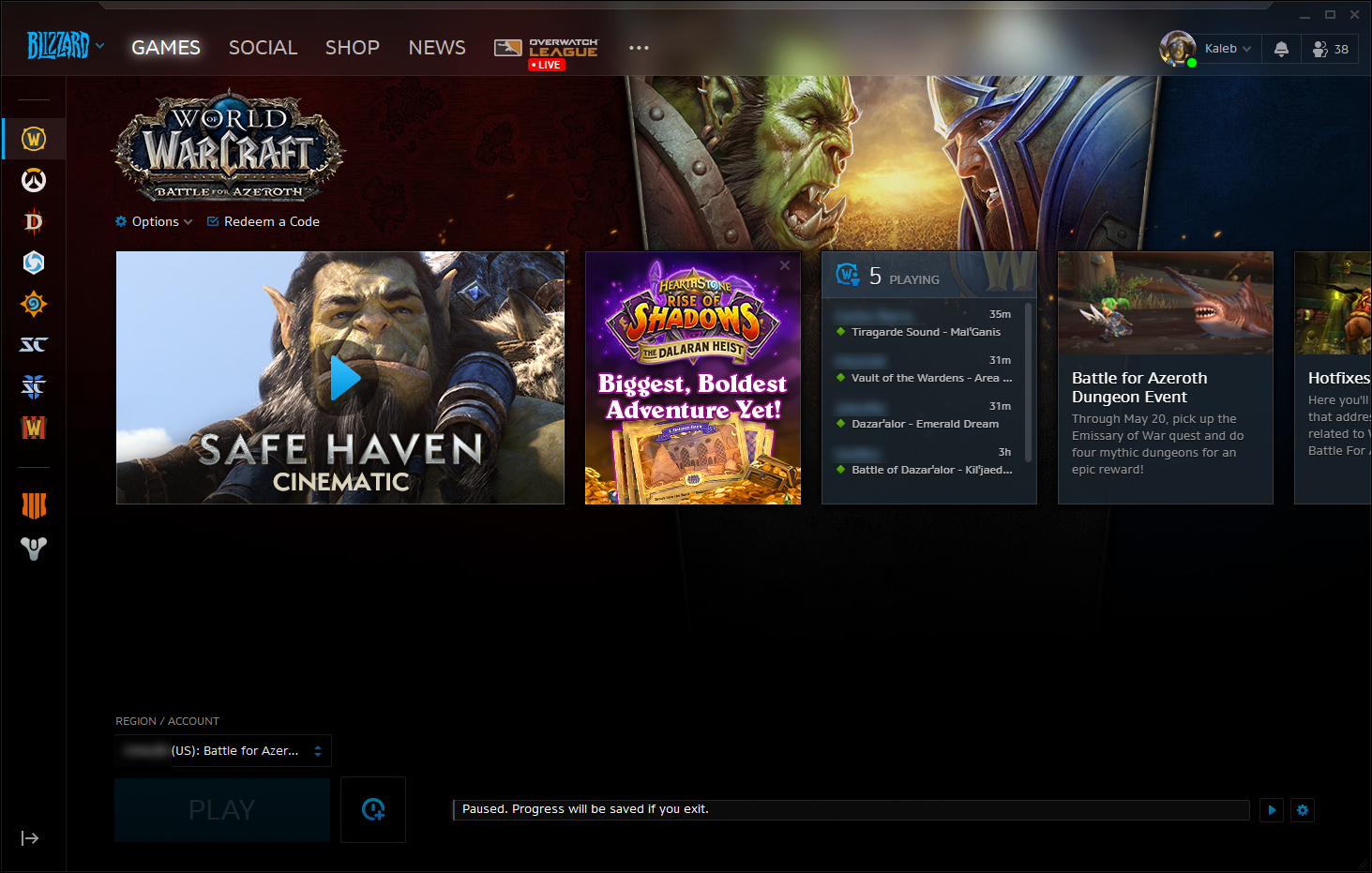Select friend in Dazar'alor - Emerald Dream

pyautogui.click(x=925, y=414)
